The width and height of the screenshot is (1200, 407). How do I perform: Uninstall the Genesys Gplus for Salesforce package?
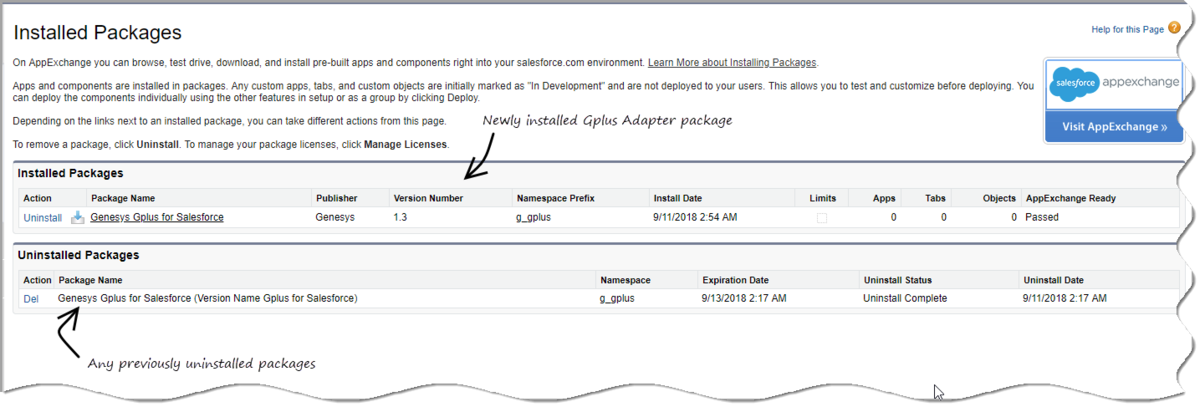pyautogui.click(x=42, y=218)
